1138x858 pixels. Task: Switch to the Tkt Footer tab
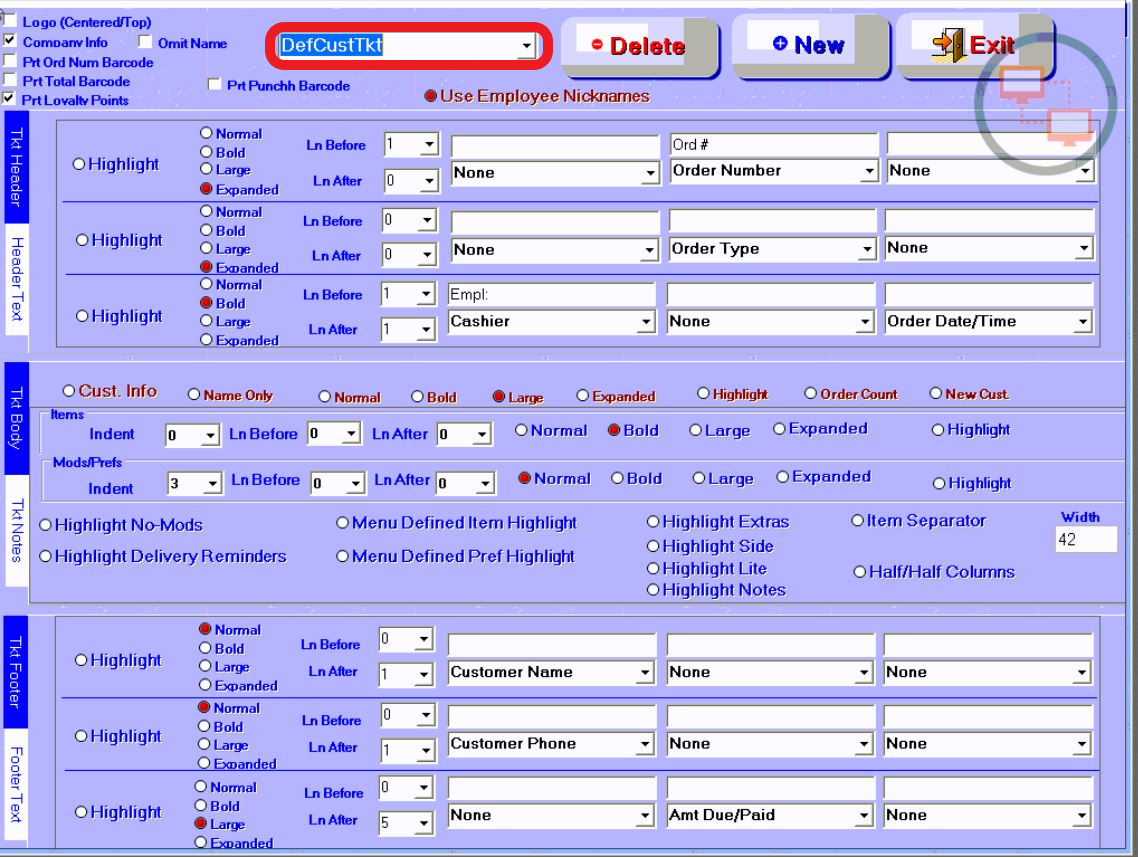[x=16, y=672]
